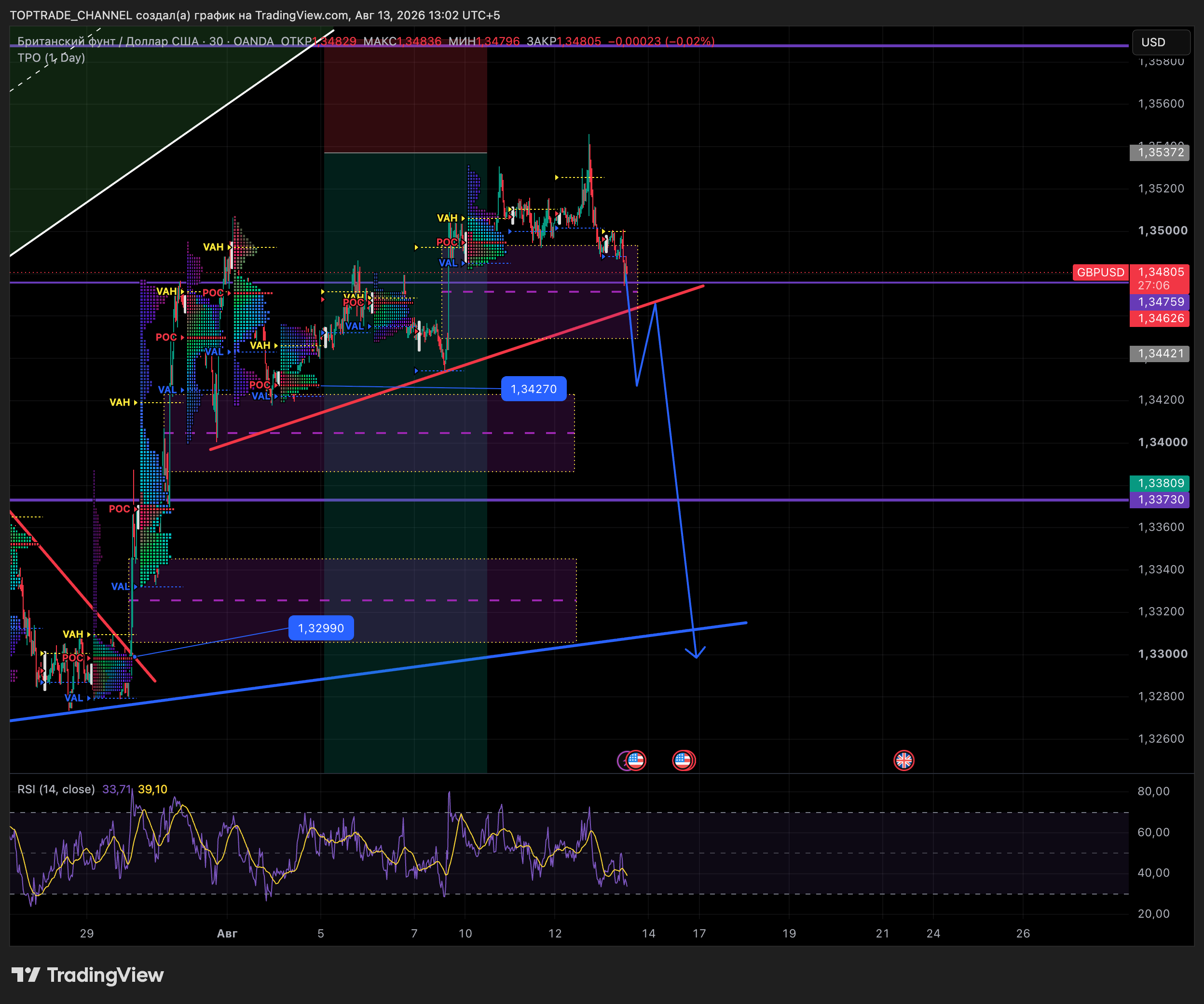1204x1004 pixels.
Task: Click the chart title 'Британский фунт / Доллар США'
Action: tap(108, 41)
